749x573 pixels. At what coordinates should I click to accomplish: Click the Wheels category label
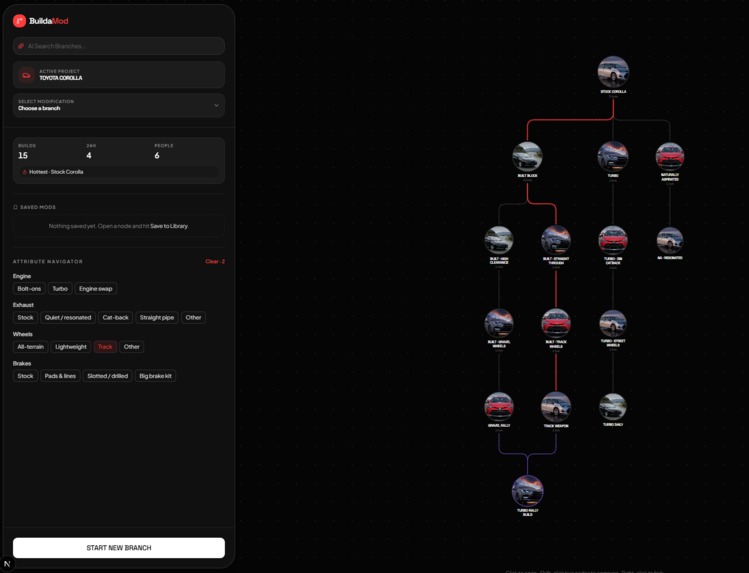[x=22, y=334]
